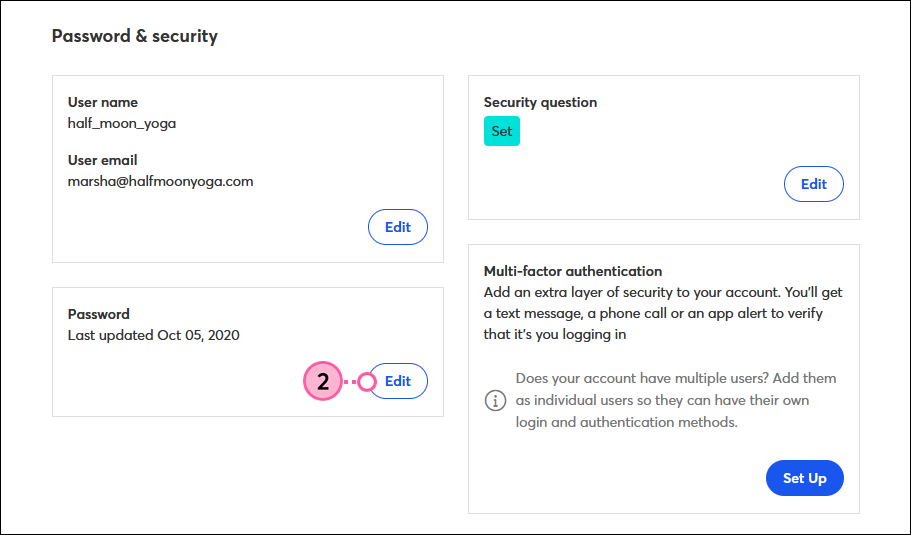Edit the security question
911x535 pixels.
point(813,184)
